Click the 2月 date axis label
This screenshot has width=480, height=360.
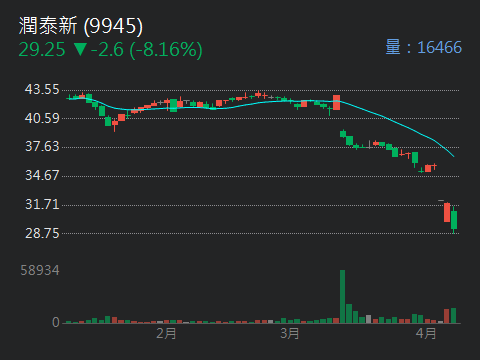(166, 333)
